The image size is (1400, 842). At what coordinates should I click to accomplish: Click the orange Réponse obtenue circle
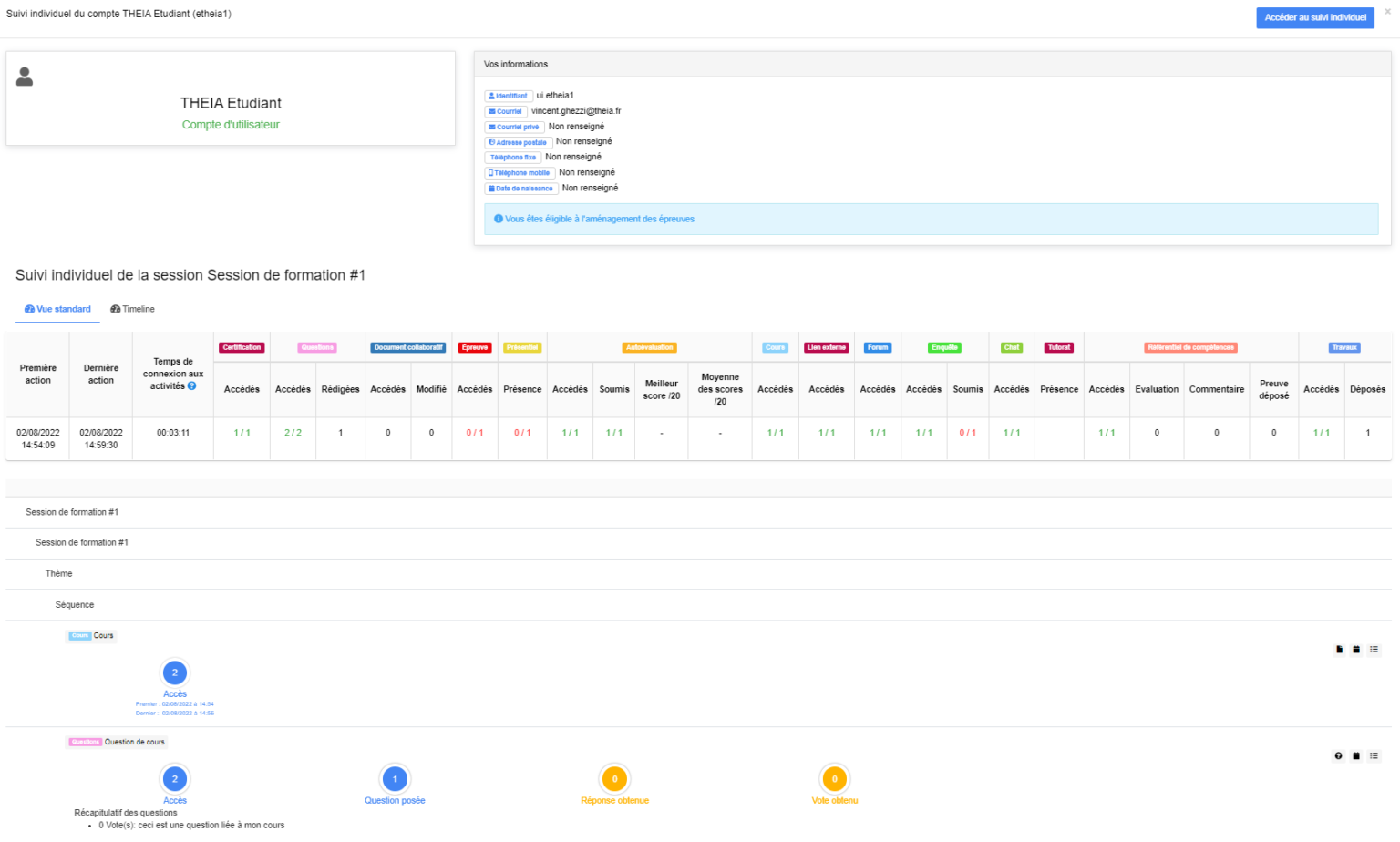click(x=615, y=779)
